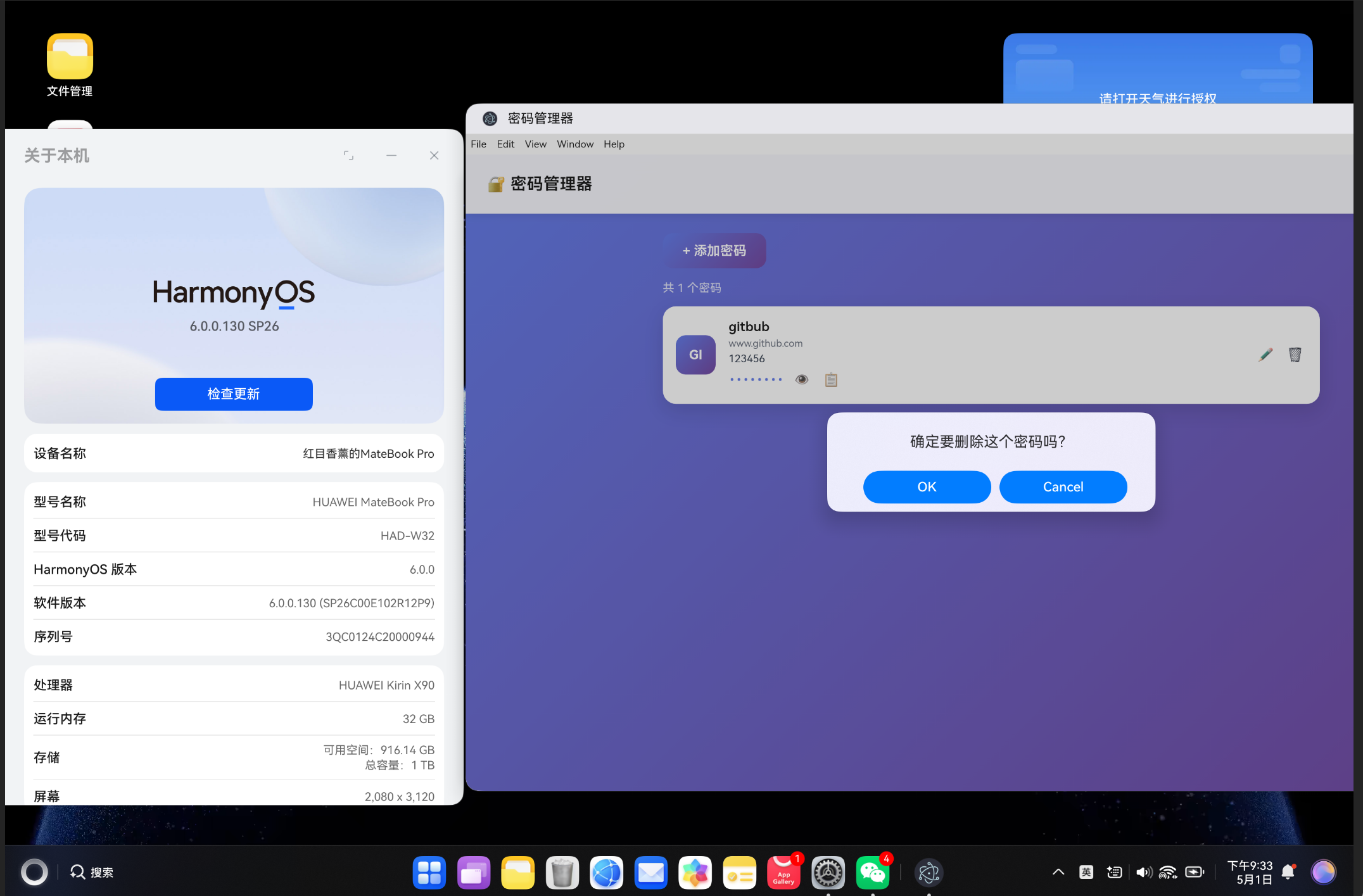Click the battery charging tray icon

click(1195, 872)
